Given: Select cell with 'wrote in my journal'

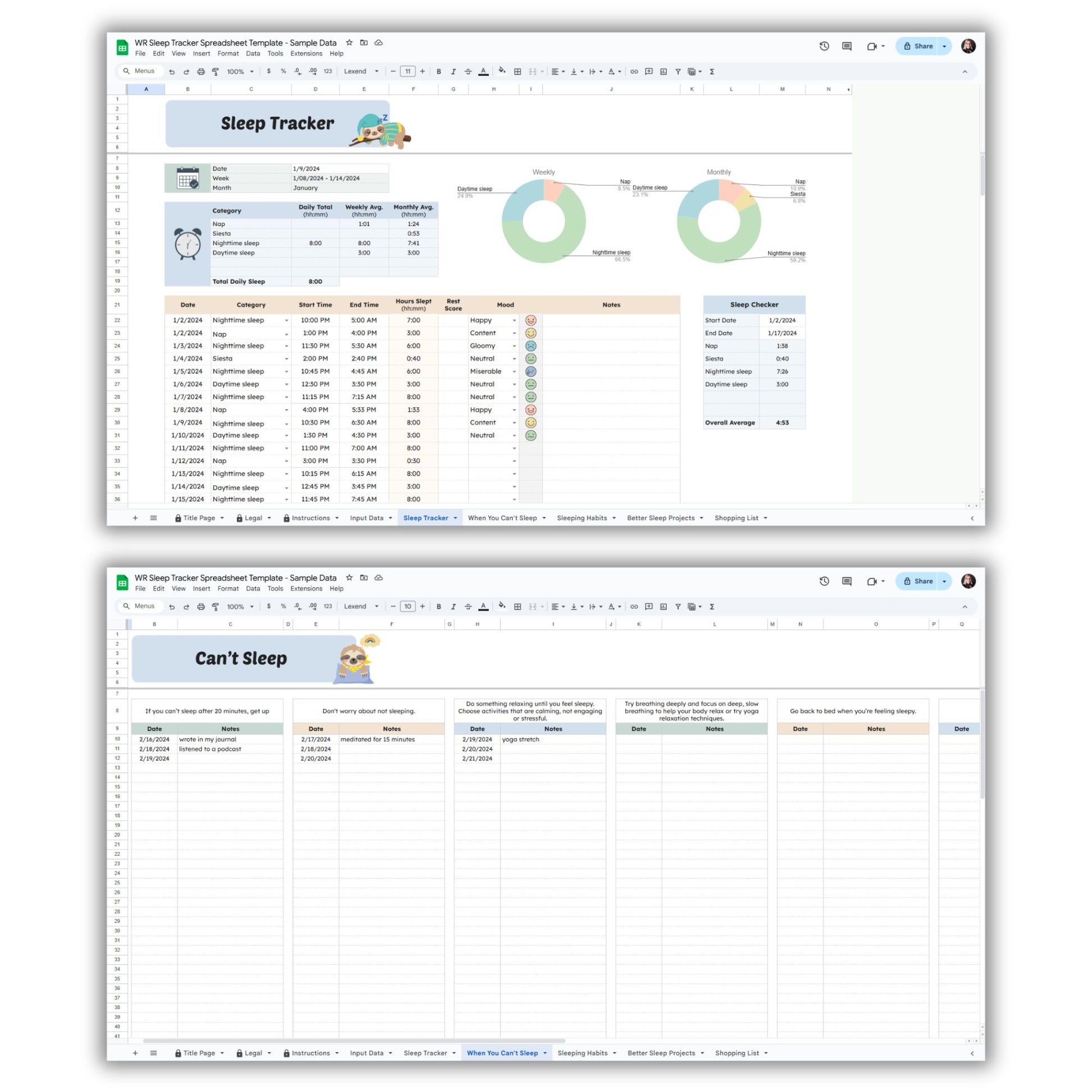Looking at the screenshot, I should tap(230, 739).
